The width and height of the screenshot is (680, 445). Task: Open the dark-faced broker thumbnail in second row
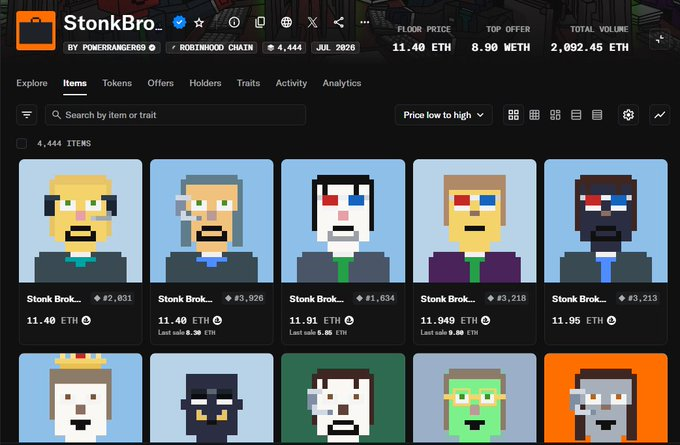tap(212, 398)
